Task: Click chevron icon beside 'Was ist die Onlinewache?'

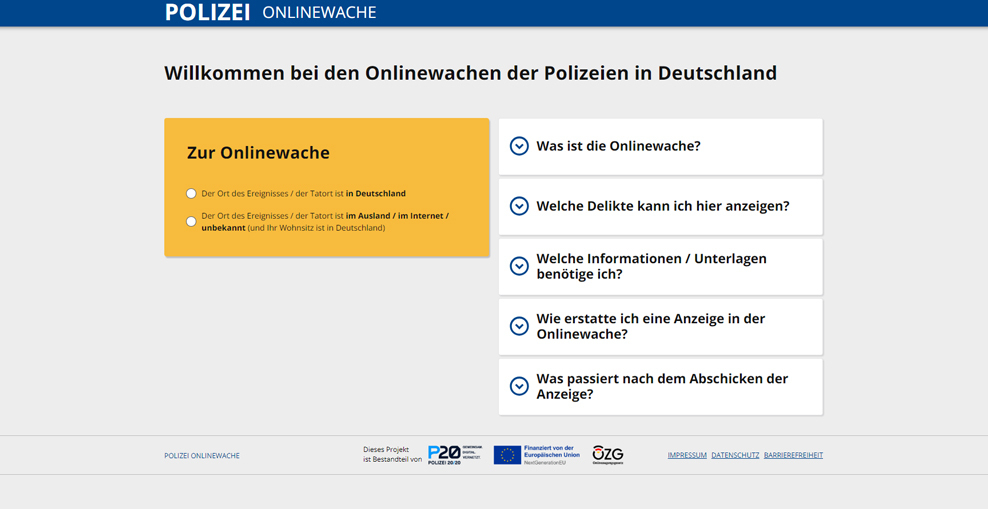Action: (519, 146)
